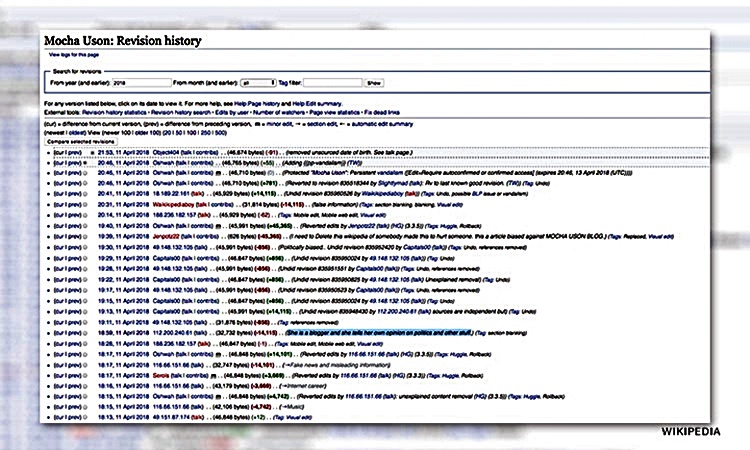Jump to the oldest revisions
Screen dimensions: 750x450
pyautogui.click(x=76, y=132)
